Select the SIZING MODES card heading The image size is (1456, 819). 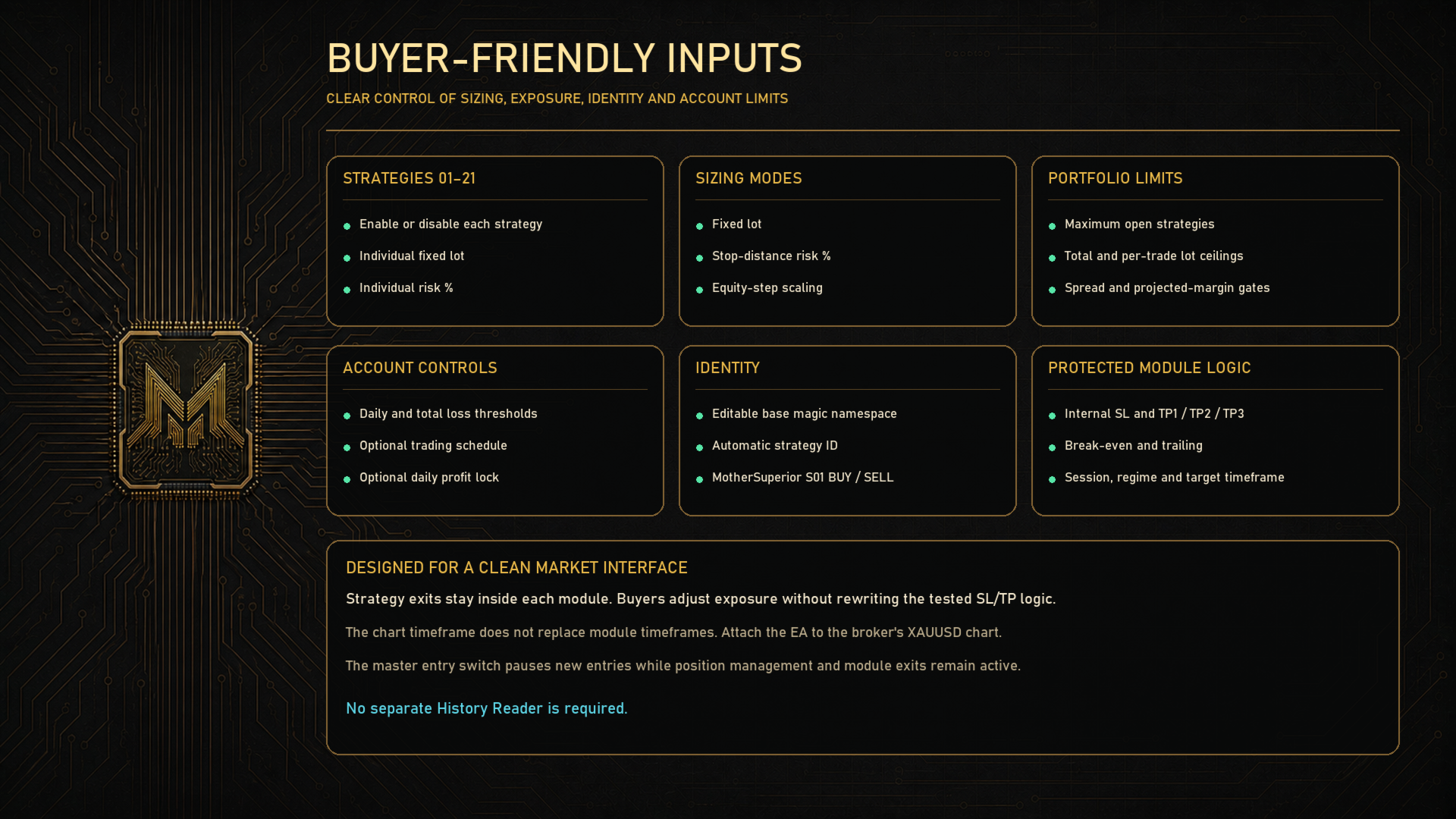pyautogui.click(x=748, y=178)
